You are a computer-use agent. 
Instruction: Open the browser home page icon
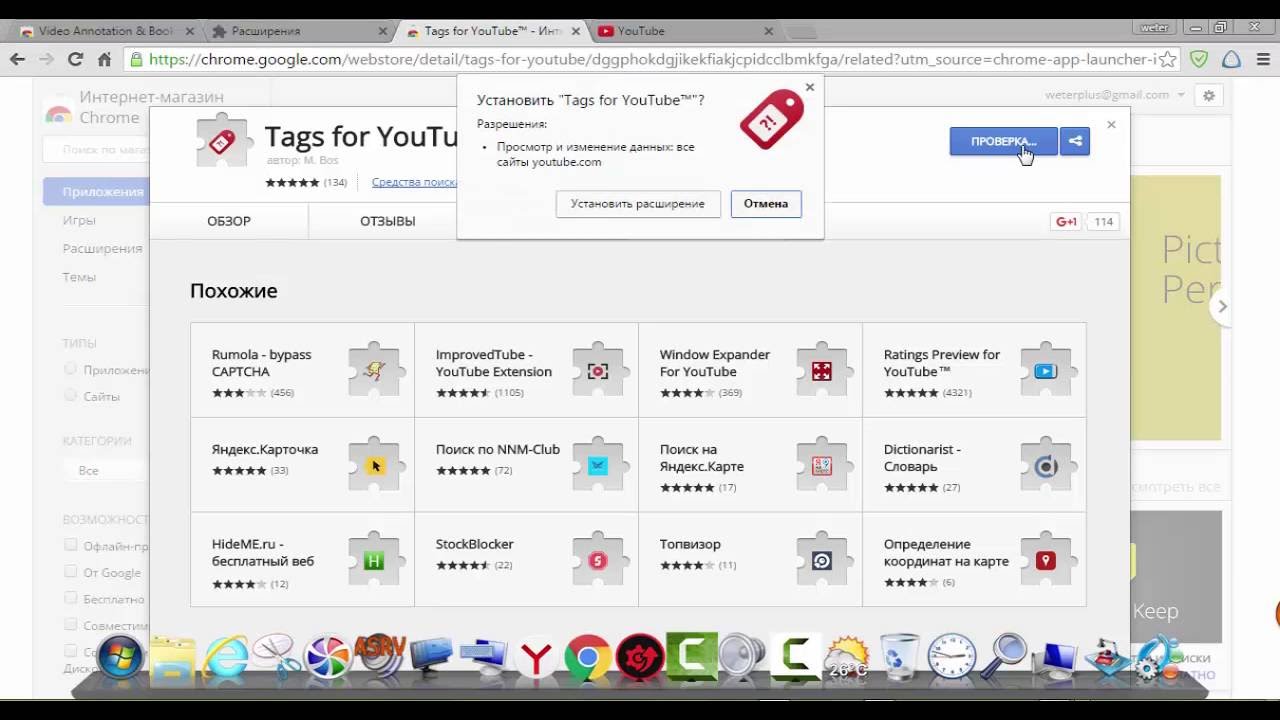[x=104, y=60]
